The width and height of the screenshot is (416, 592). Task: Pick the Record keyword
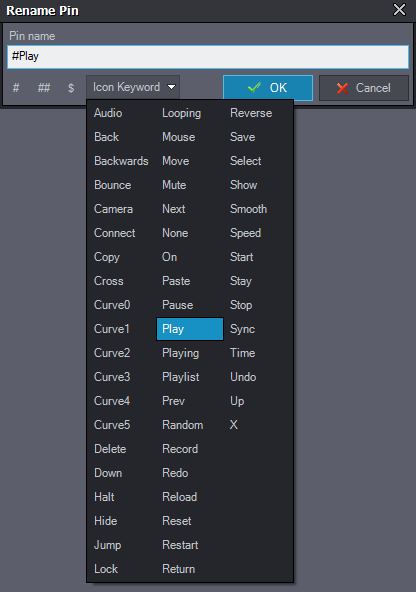[180, 449]
